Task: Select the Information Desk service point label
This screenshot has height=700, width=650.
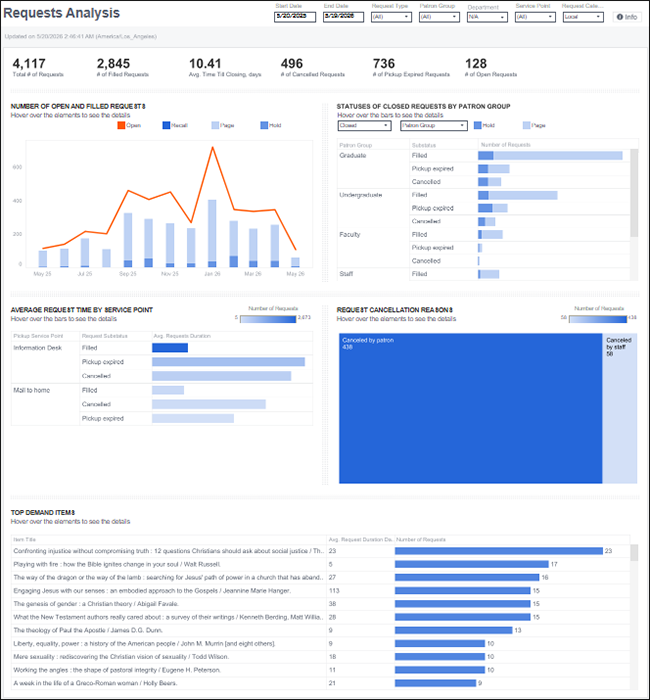Action: (38, 348)
